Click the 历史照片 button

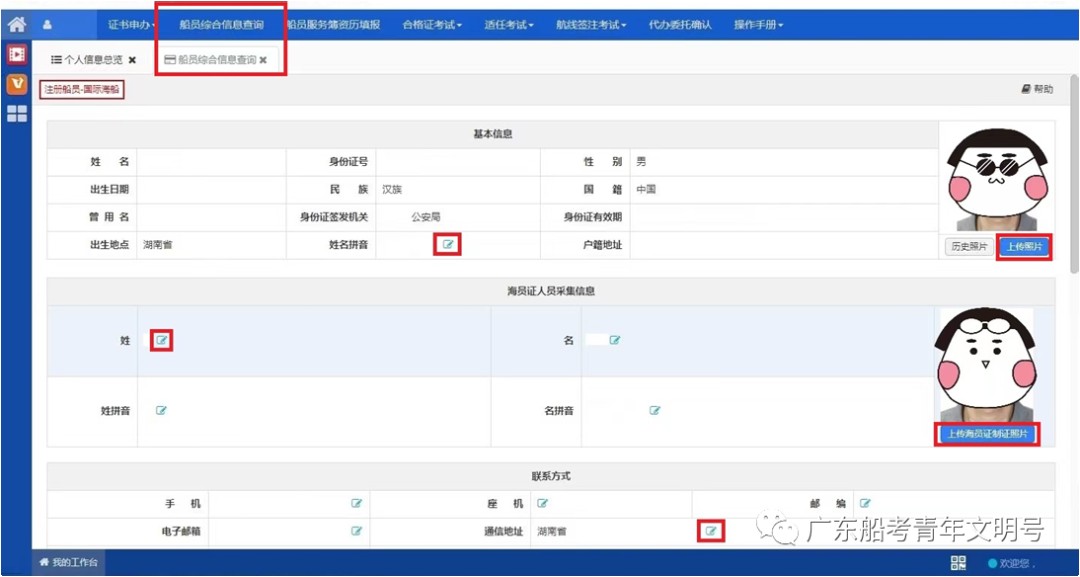pos(969,246)
